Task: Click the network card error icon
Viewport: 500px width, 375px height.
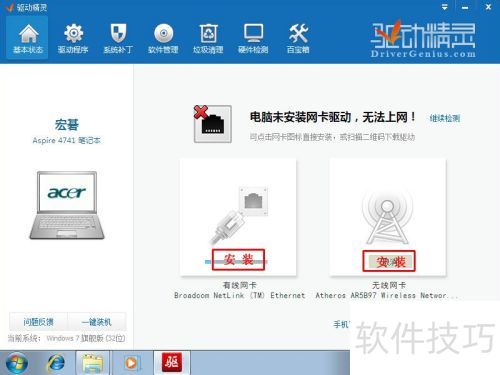Action: [x=213, y=124]
